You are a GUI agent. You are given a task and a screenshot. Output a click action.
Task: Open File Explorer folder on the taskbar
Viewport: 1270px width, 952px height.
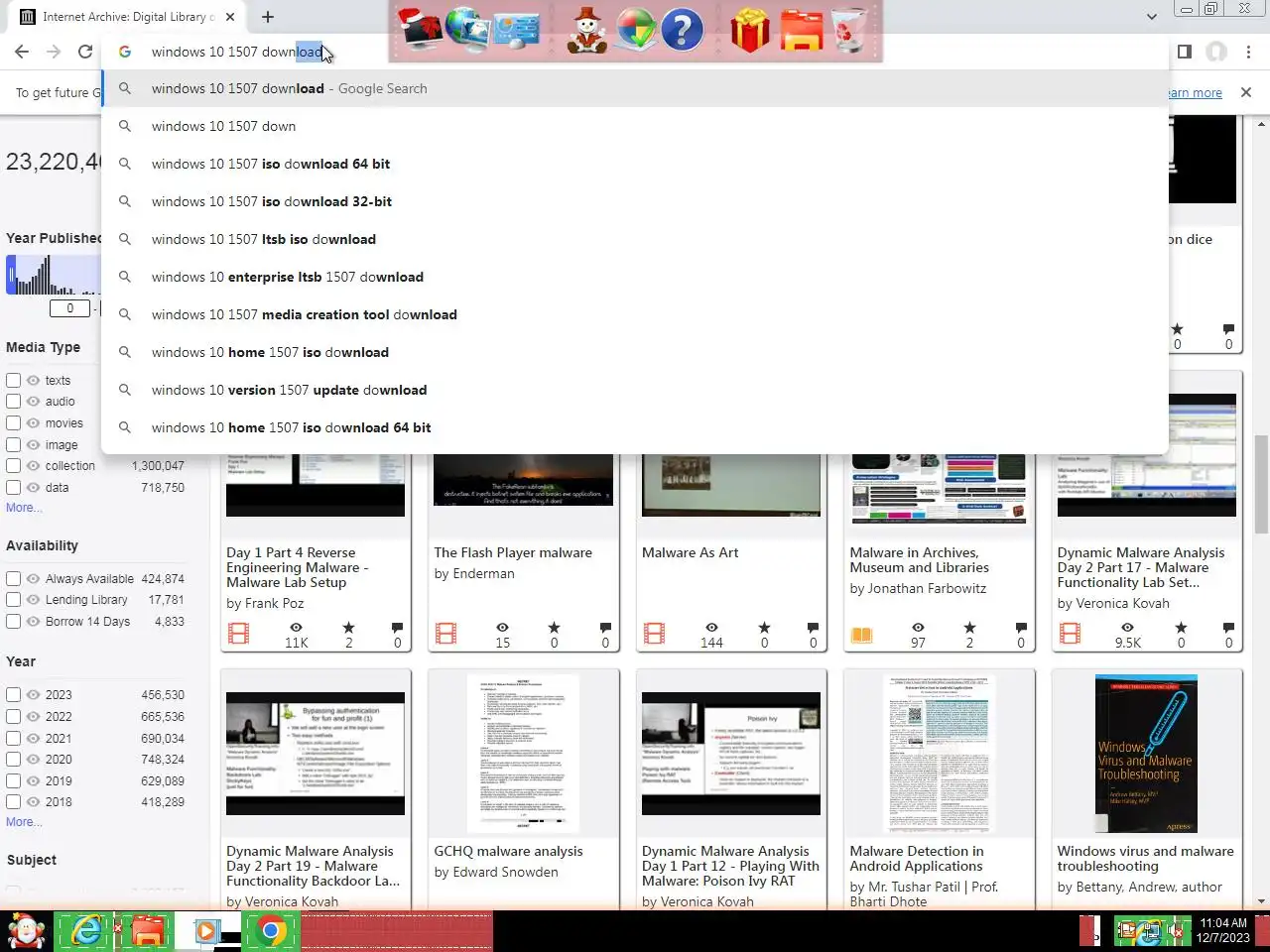click(x=147, y=932)
